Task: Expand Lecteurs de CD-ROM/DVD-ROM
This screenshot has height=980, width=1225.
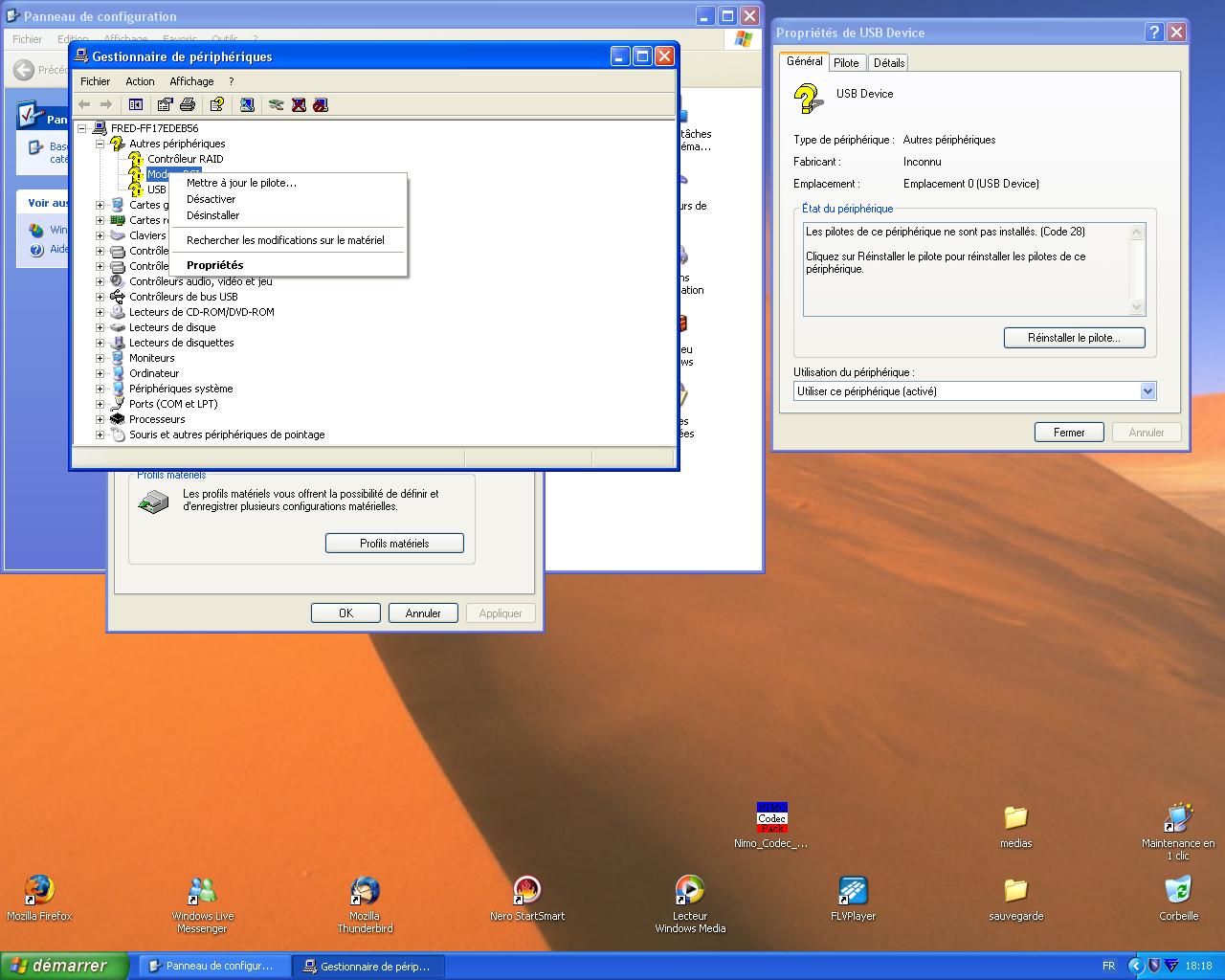Action: click(x=100, y=312)
